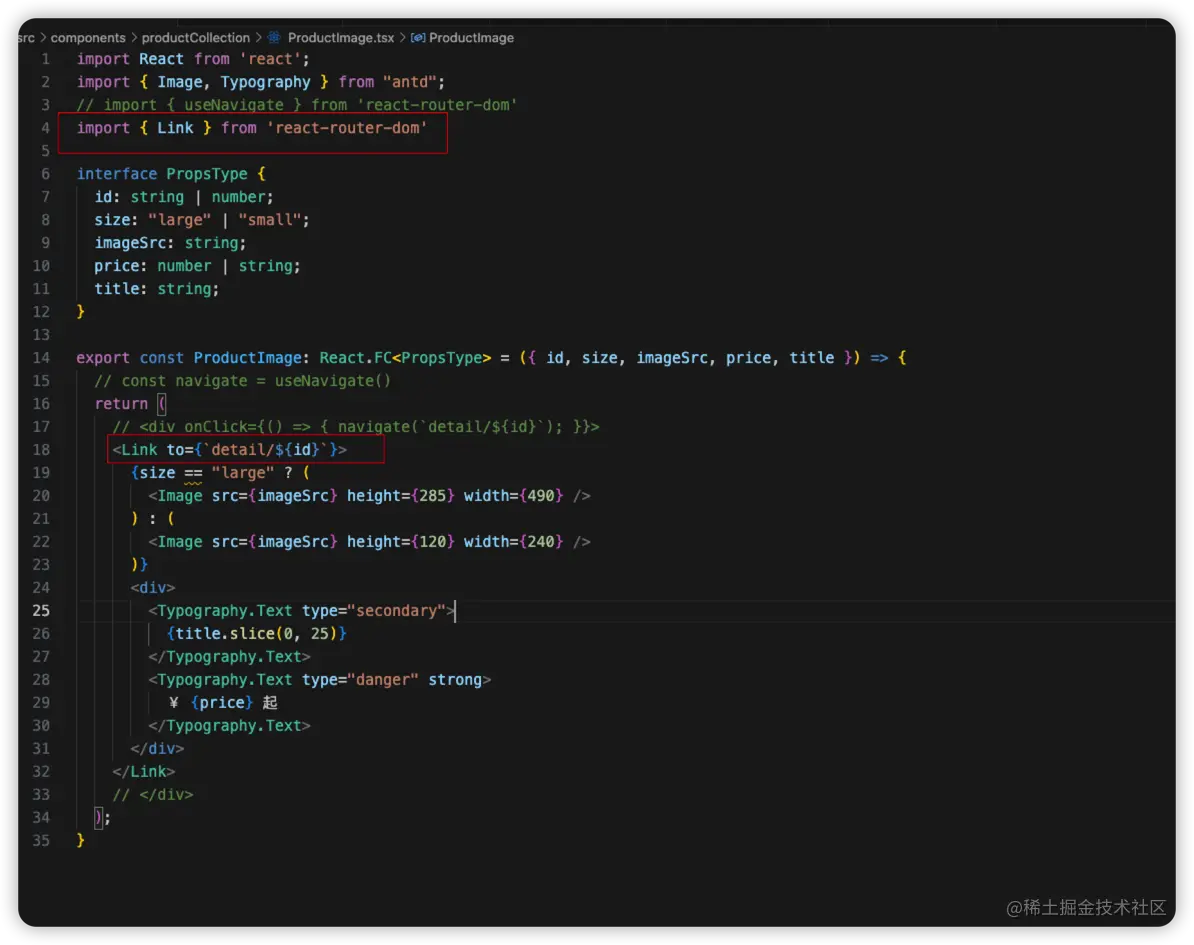
Task: Click the React file icon in breadcrumb
Action: click(x=274, y=37)
